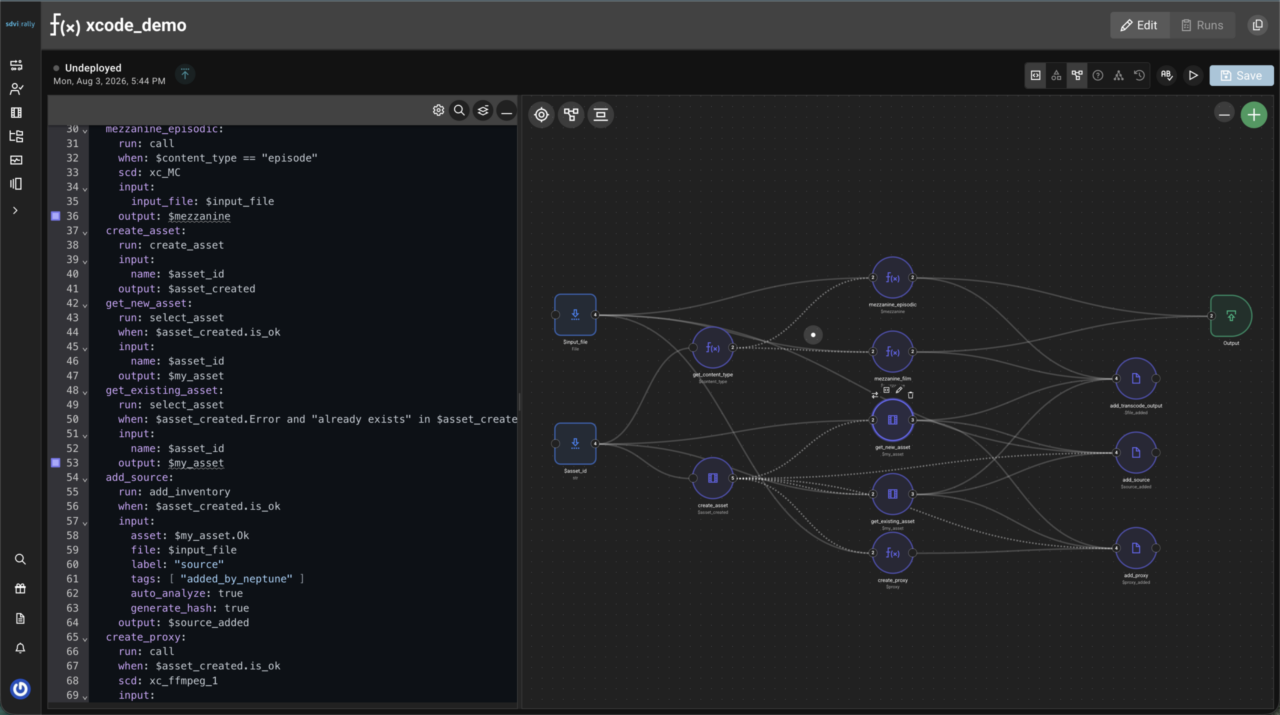Switch to Edit mode
Image resolution: width=1280 pixels, height=715 pixels.
coord(1139,25)
